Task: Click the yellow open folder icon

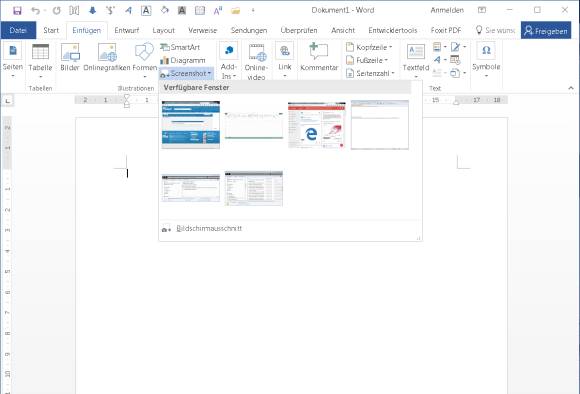Action: pyautogui.click(x=236, y=11)
